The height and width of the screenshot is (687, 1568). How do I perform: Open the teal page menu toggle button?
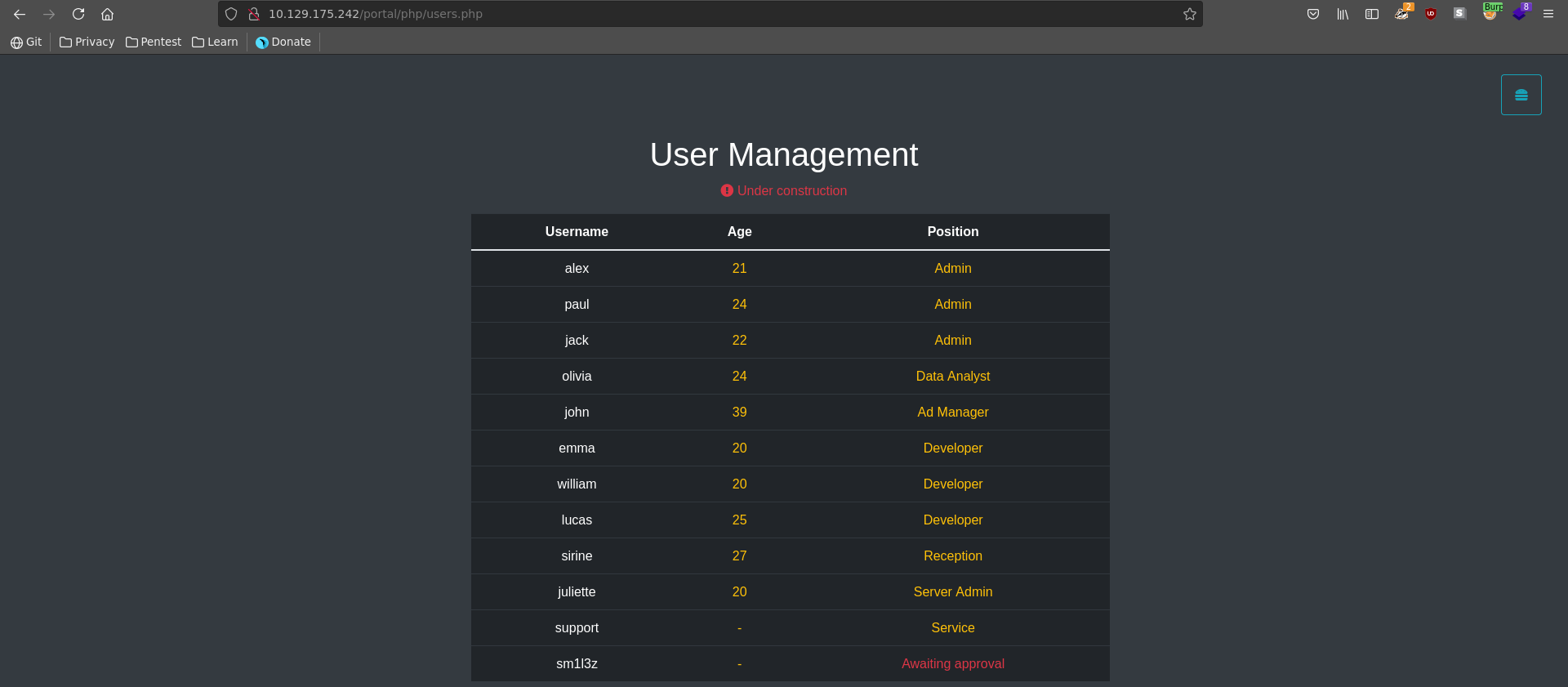1521,95
